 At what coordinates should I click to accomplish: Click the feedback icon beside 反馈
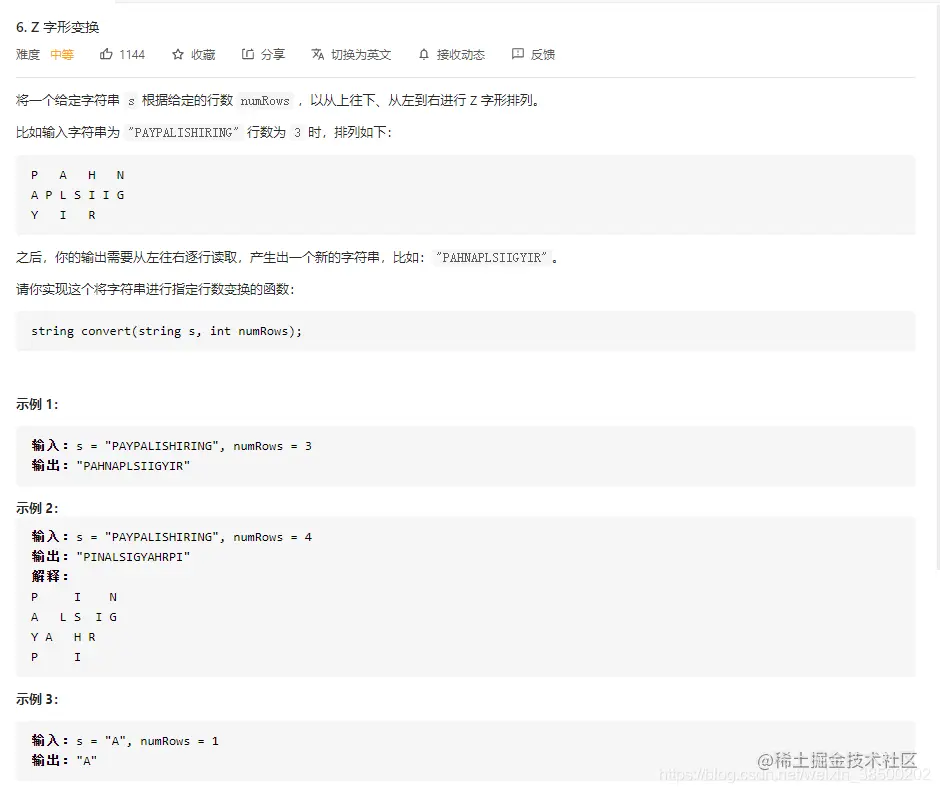[x=517, y=54]
